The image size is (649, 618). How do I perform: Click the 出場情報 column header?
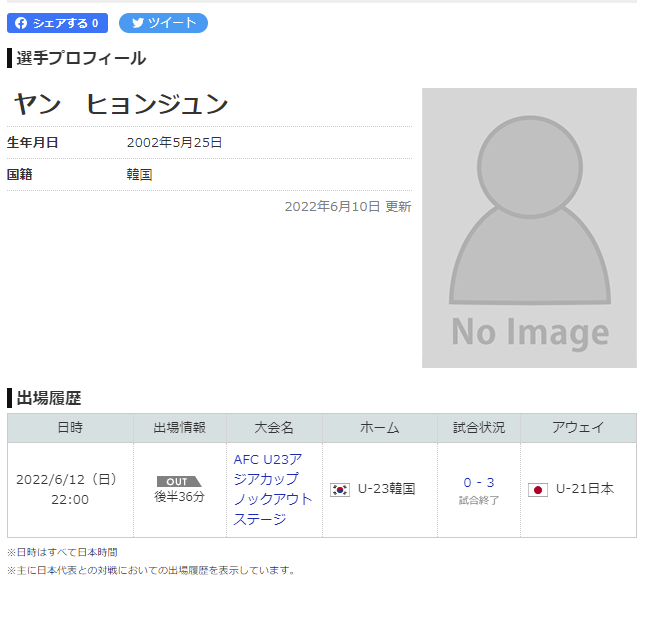pos(179,428)
